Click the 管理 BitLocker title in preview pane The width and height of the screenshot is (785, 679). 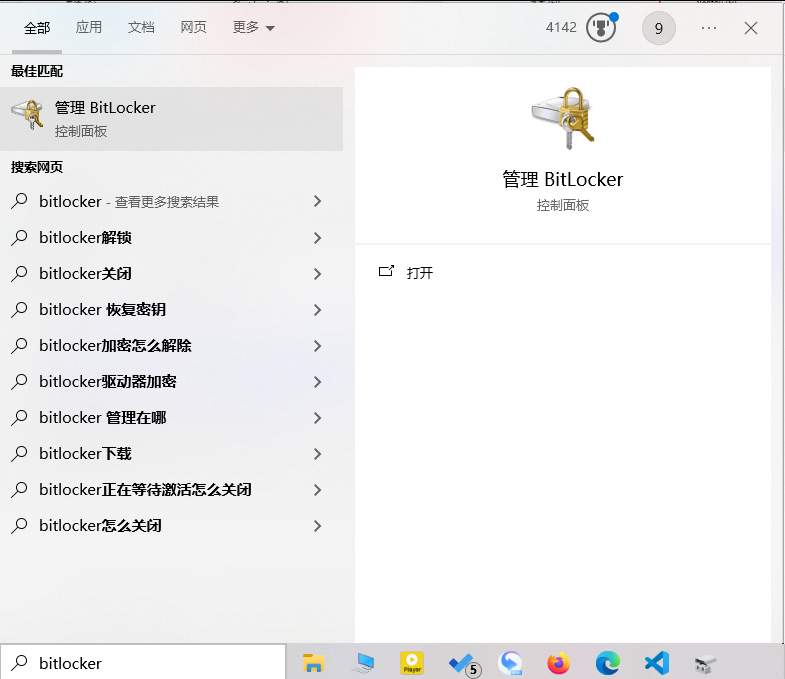click(563, 179)
